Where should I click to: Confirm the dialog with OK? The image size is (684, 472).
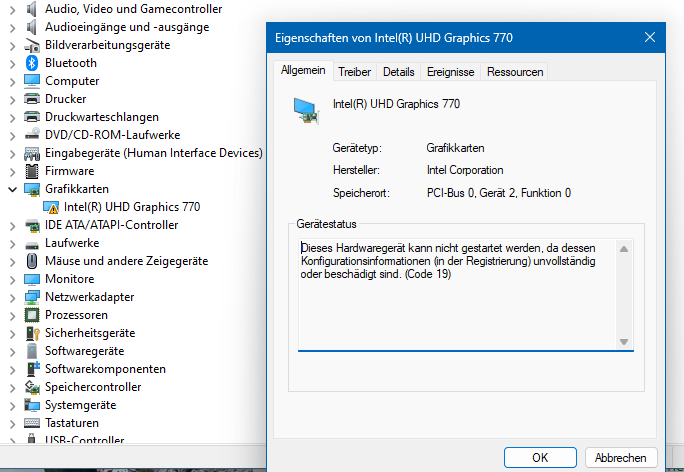[x=540, y=458]
